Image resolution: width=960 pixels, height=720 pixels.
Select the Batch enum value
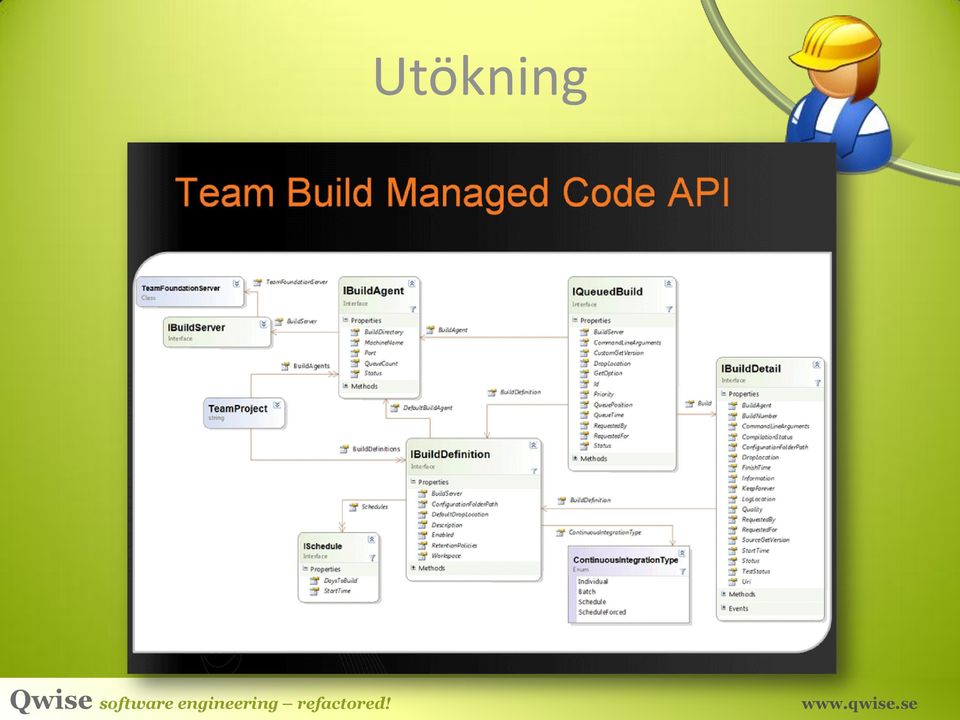(587, 591)
